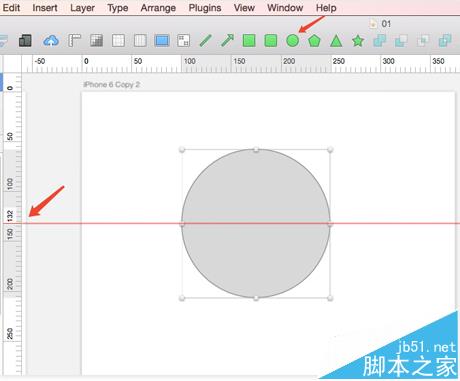Open the Arrange menu
The height and width of the screenshot is (381, 460).
point(158,7)
